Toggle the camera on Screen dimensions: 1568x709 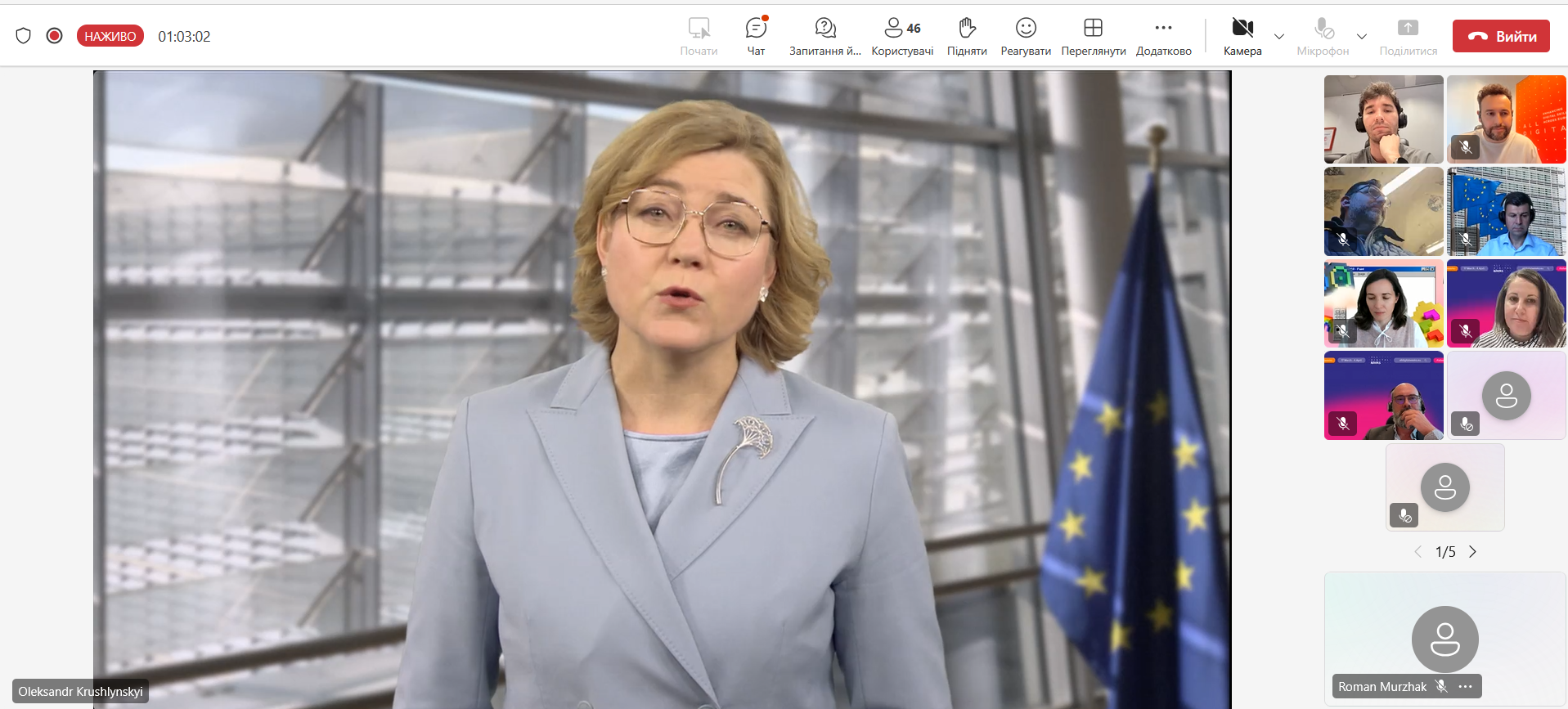coord(1242,36)
